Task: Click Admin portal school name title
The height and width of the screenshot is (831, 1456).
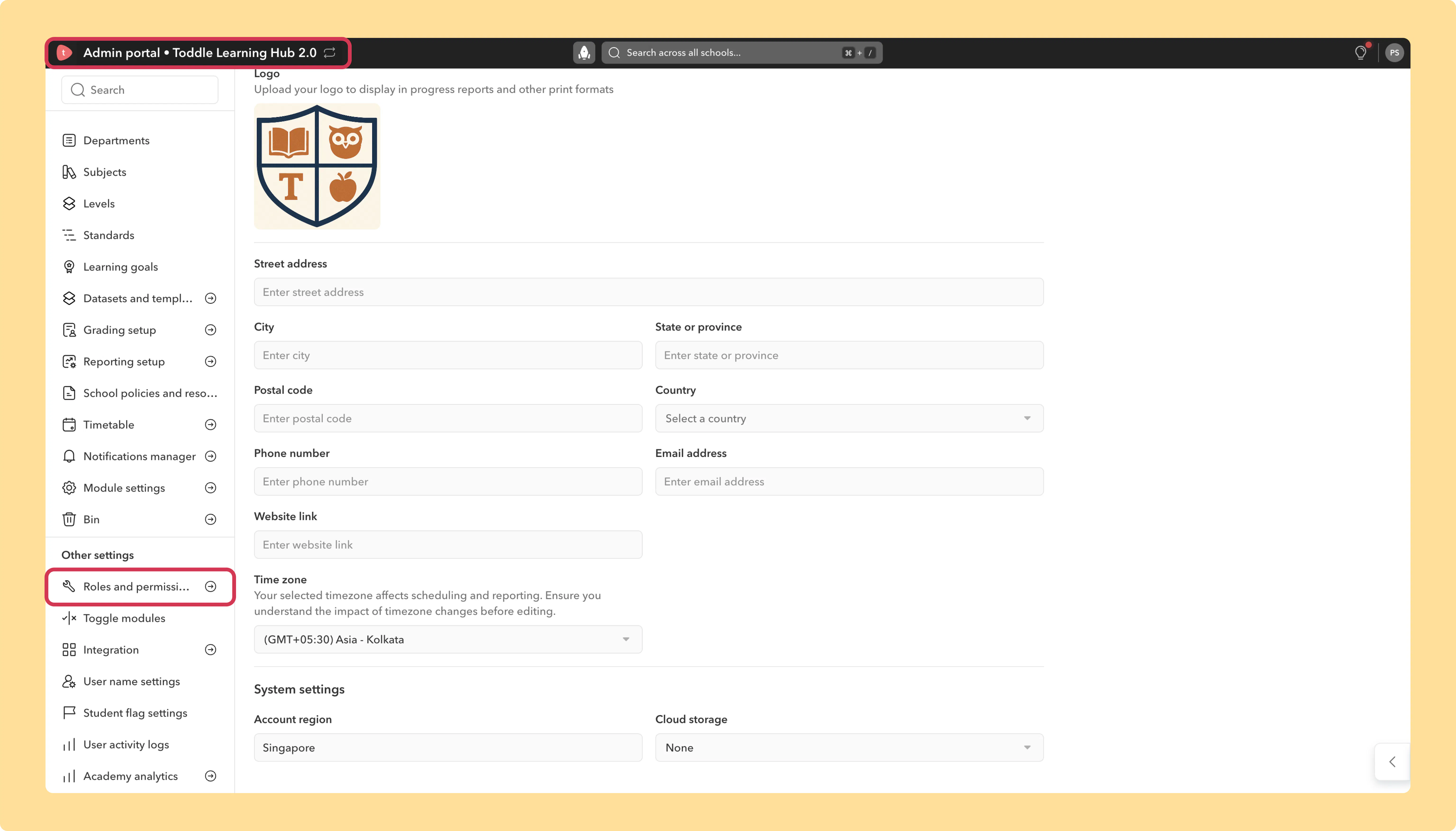Action: pyautogui.click(x=200, y=53)
